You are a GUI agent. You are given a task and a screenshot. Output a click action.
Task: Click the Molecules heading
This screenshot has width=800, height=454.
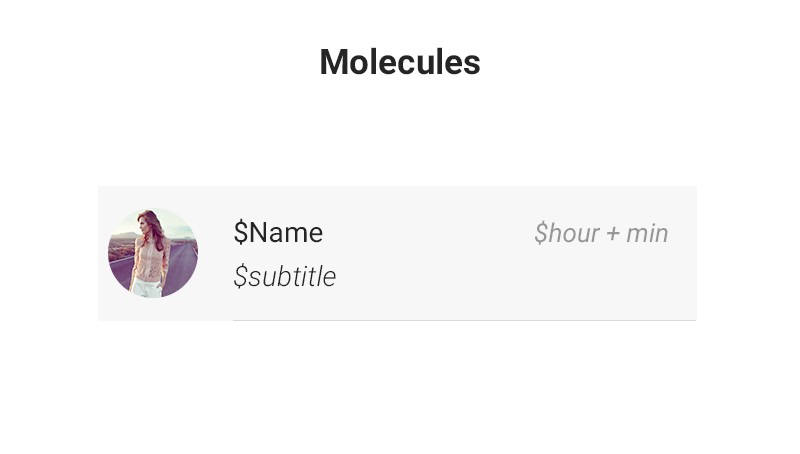(x=400, y=62)
